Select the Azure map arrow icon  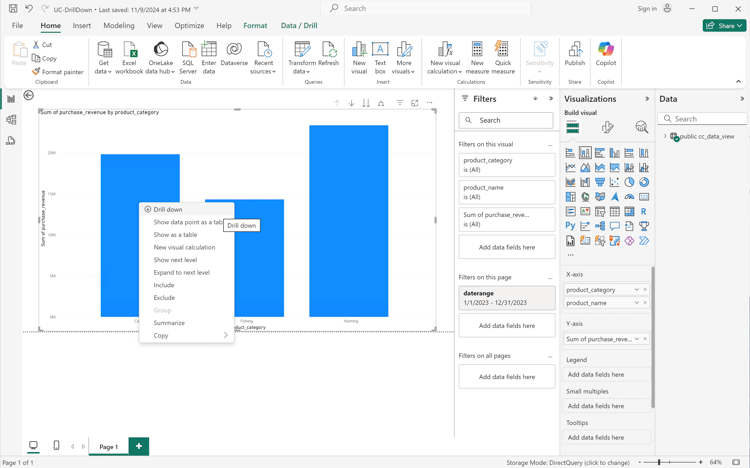[x=615, y=197]
